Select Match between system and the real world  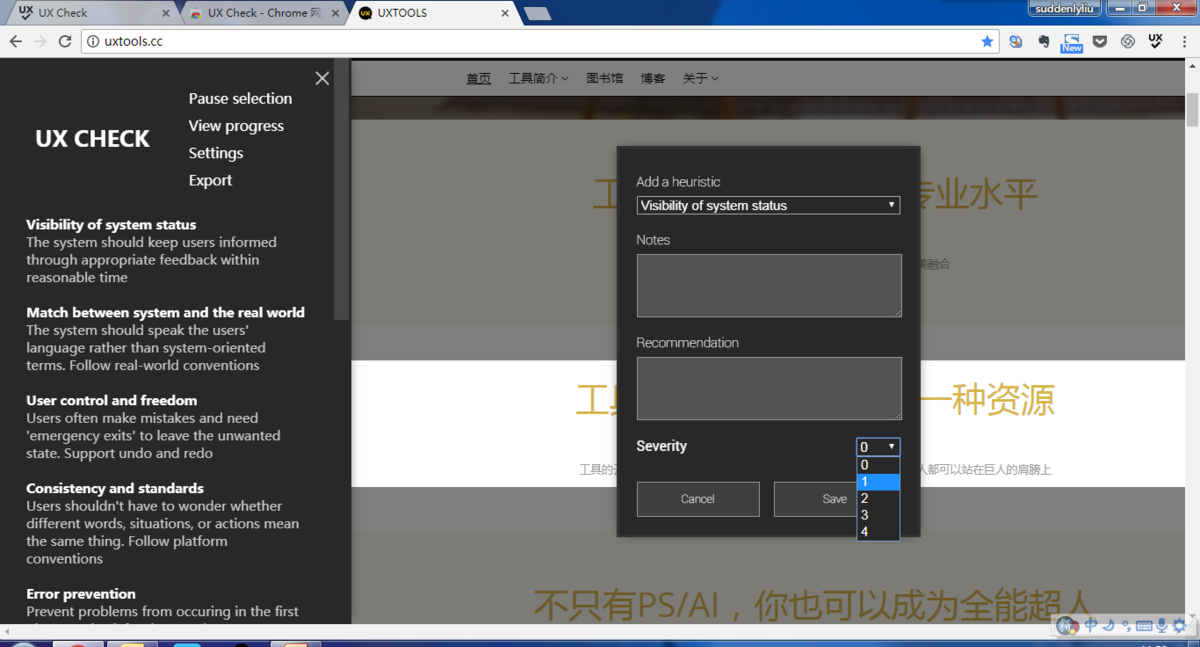coord(165,313)
